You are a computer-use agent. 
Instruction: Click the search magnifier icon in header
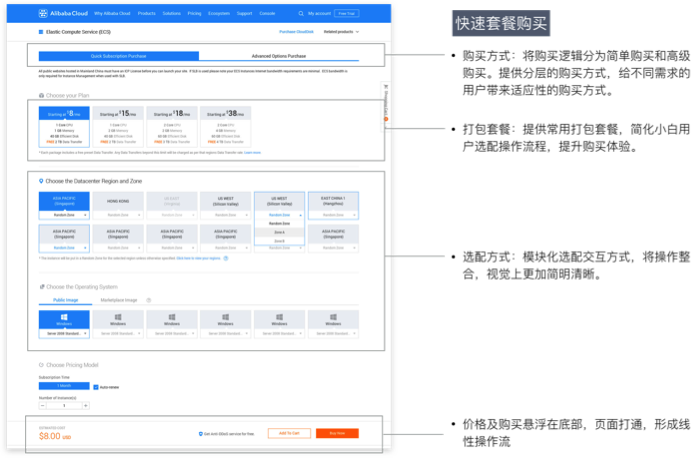coord(301,14)
